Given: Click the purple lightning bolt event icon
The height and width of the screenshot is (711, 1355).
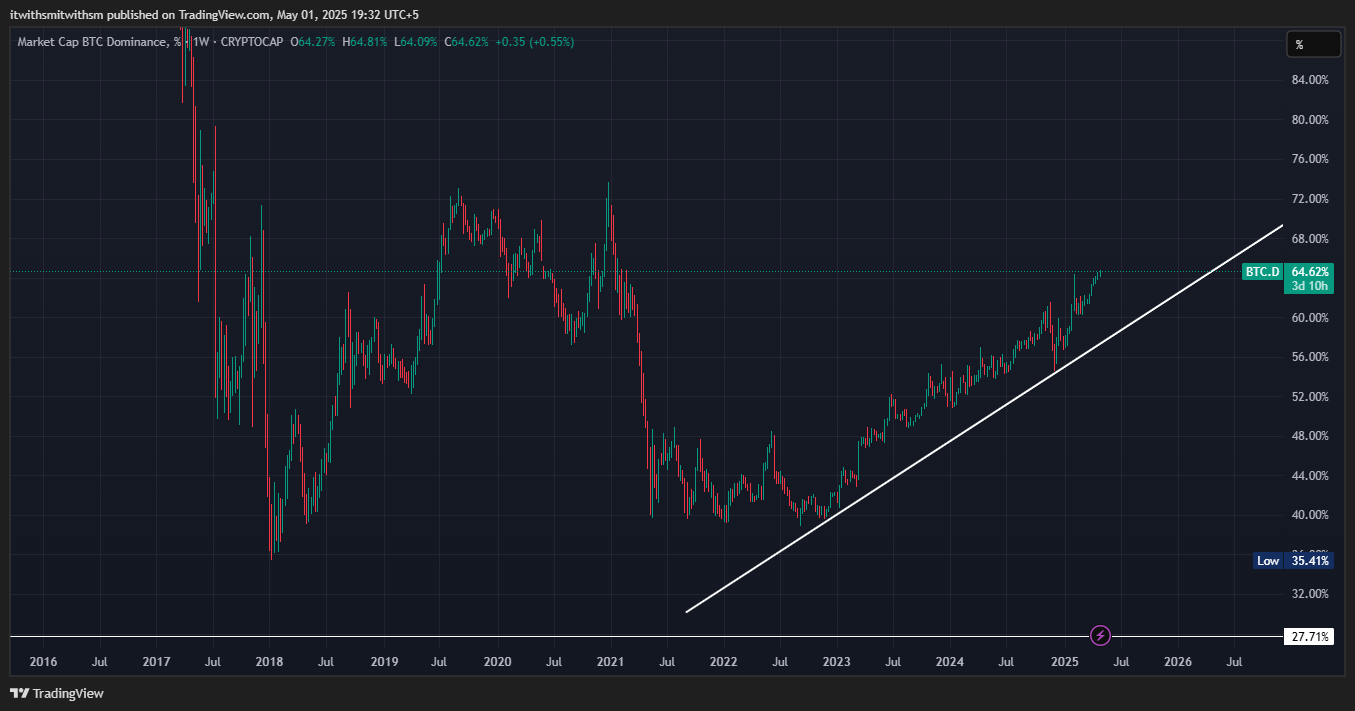Looking at the screenshot, I should [1100, 635].
